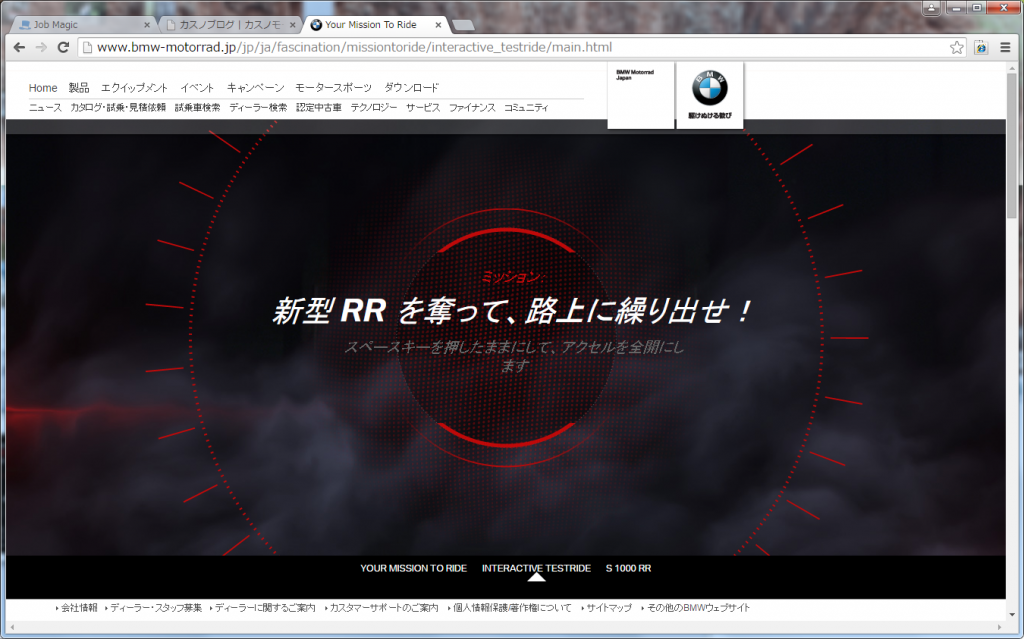Open the ディーラーに関するご案内 footer link
This screenshot has height=639, width=1024.
click(x=265, y=608)
